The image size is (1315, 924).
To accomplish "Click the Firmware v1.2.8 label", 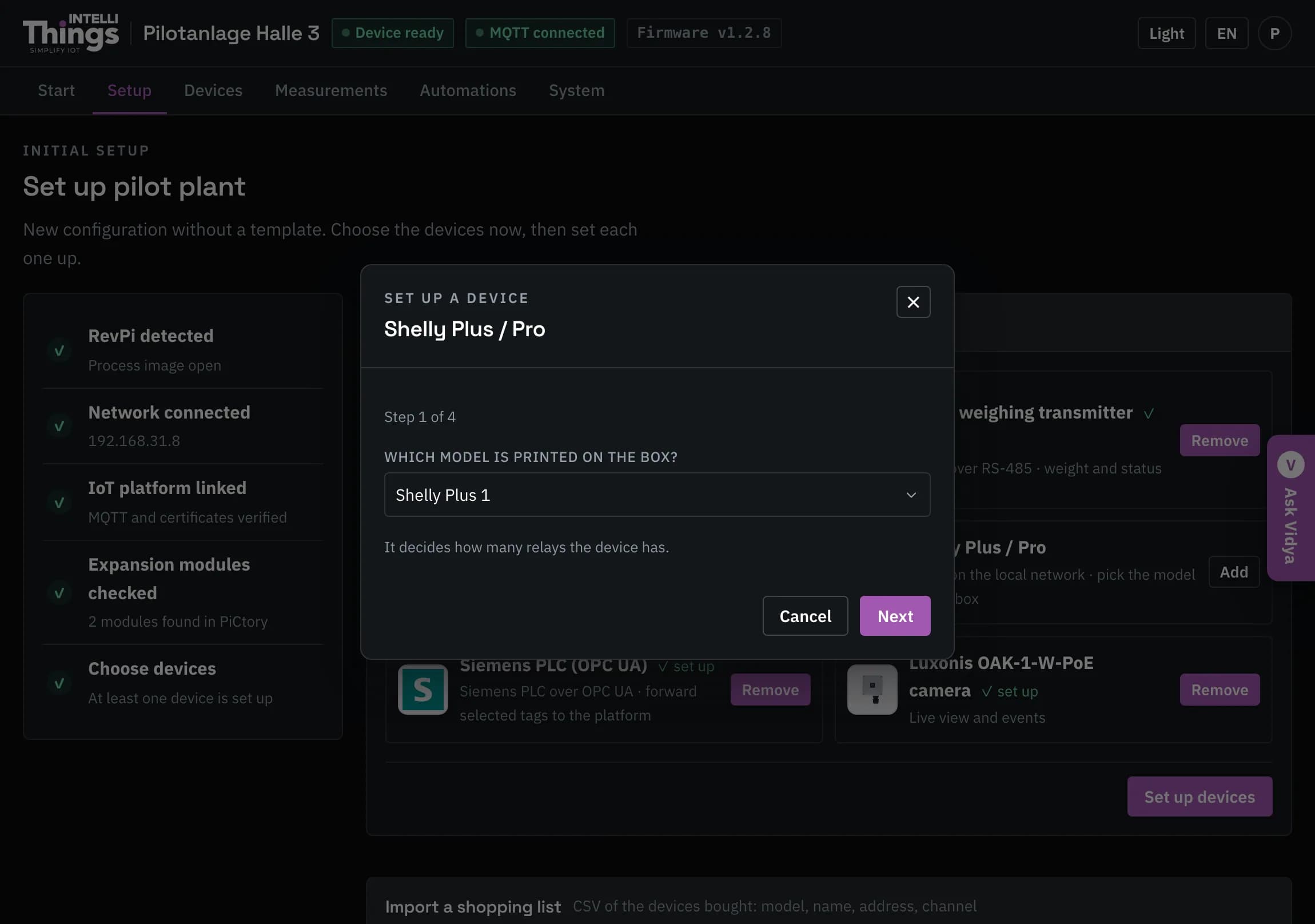I will click(x=703, y=33).
